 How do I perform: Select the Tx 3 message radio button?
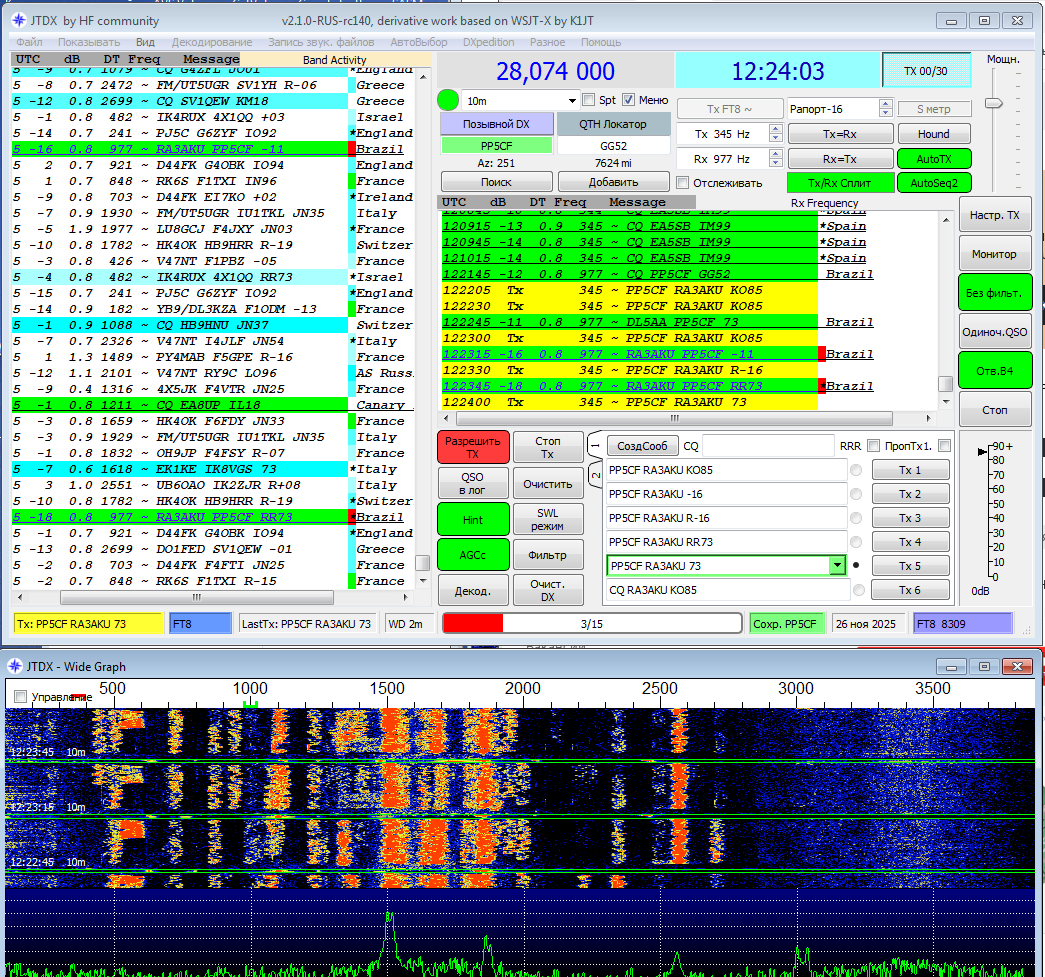[856, 519]
